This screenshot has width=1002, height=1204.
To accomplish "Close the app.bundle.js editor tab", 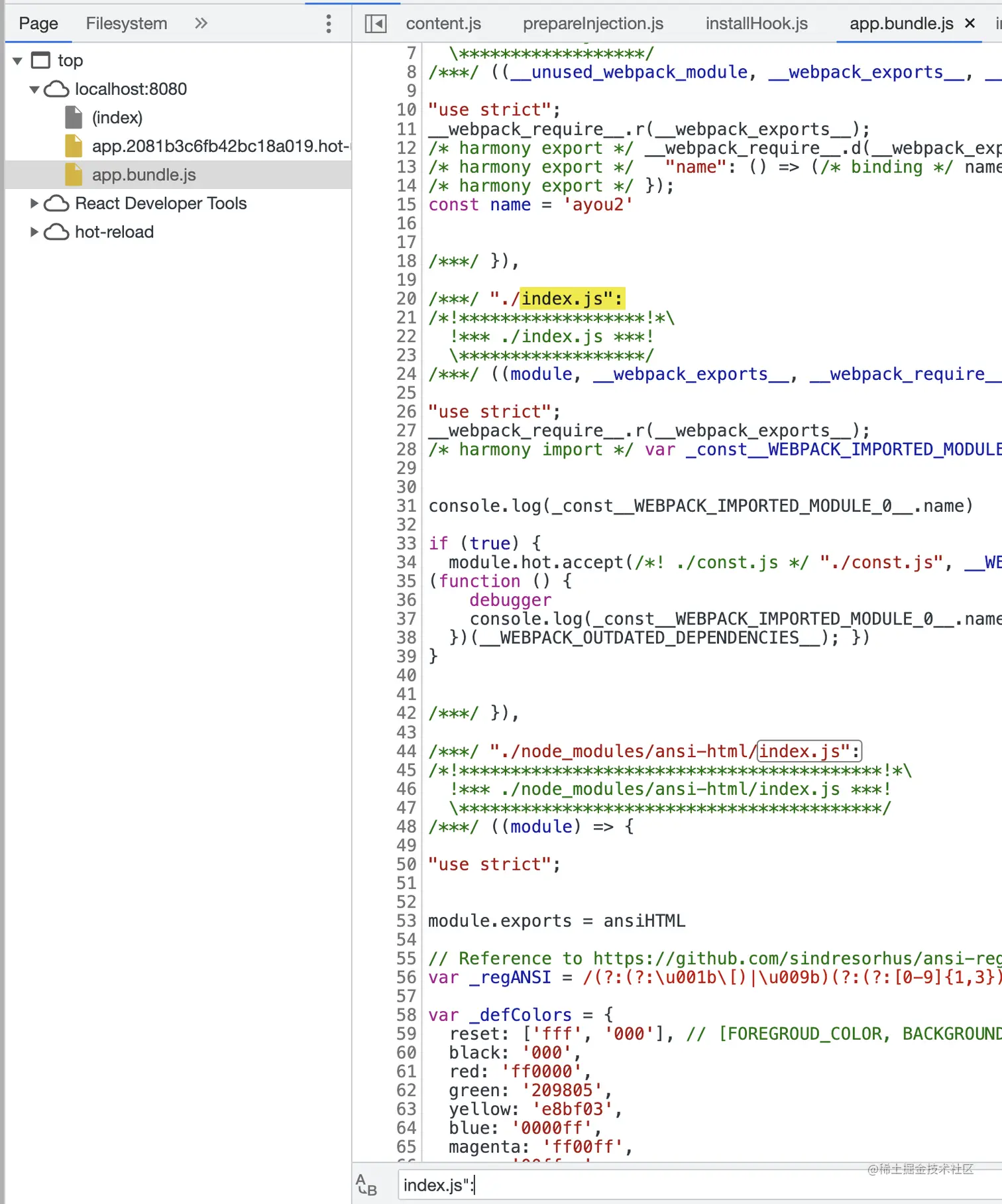I will (970, 24).
